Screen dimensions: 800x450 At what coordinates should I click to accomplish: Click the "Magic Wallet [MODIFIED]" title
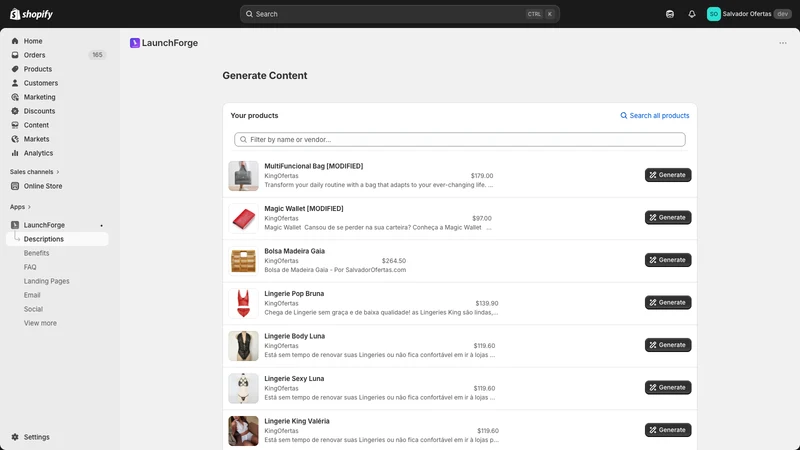point(304,208)
